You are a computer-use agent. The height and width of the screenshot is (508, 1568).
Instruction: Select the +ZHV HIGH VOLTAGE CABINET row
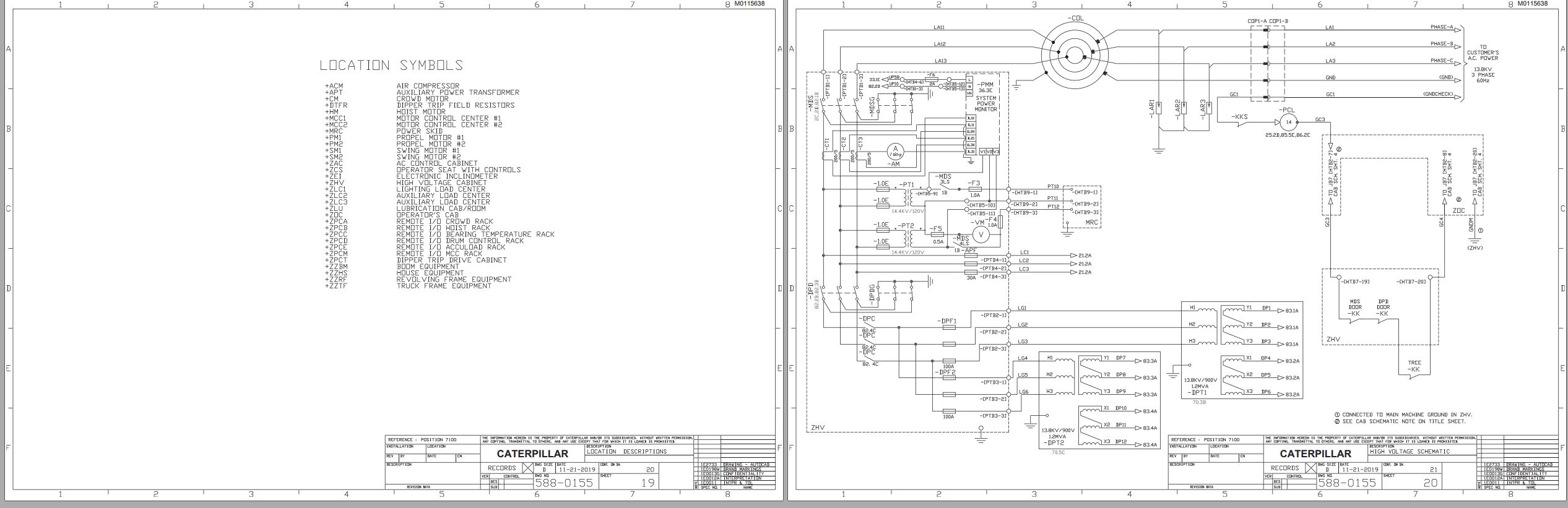click(x=405, y=183)
